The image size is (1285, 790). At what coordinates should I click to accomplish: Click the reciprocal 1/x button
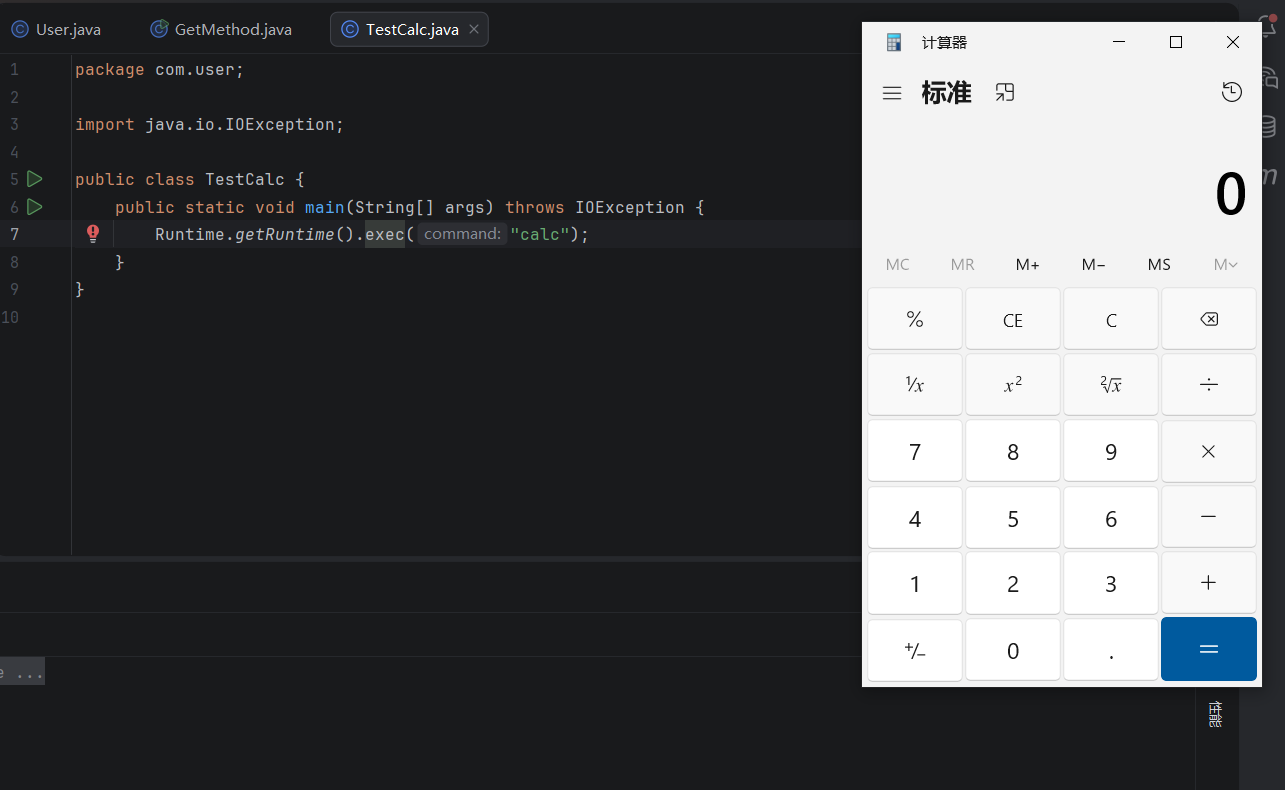pos(914,385)
